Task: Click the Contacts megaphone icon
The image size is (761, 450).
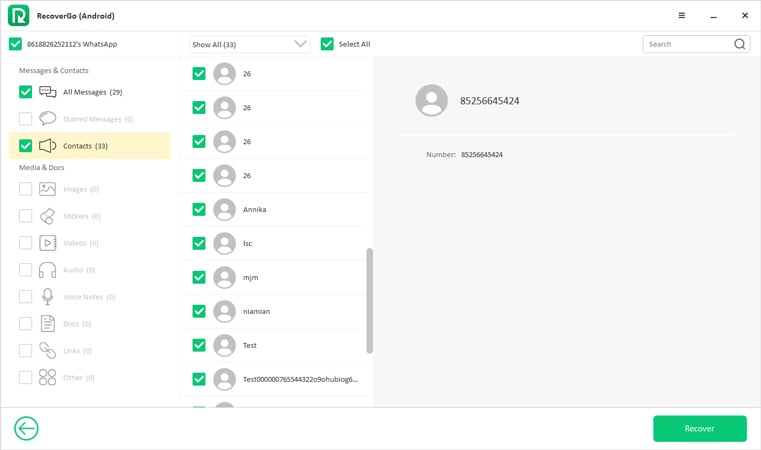Action: click(48, 146)
